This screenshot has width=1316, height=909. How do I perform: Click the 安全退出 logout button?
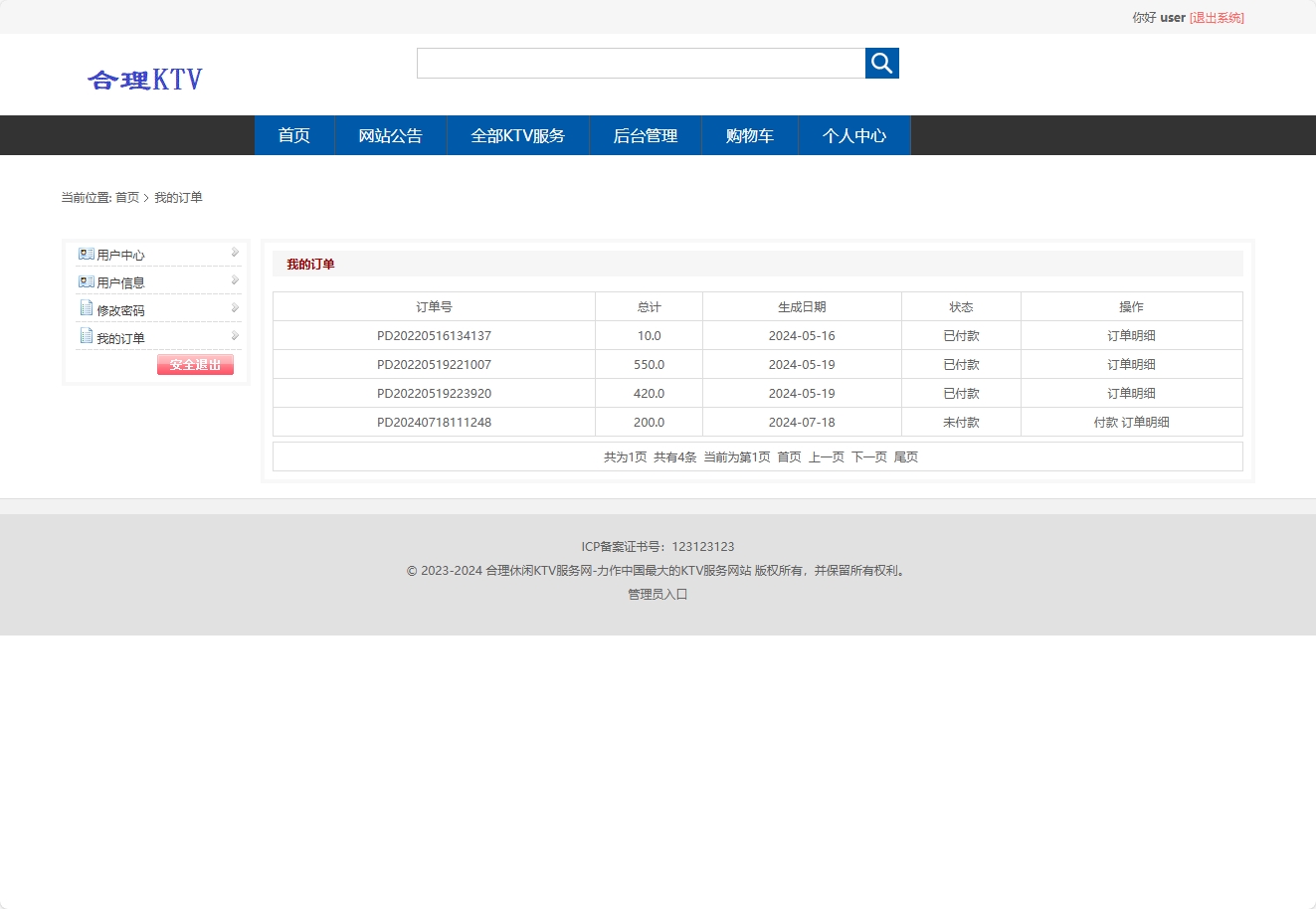195,364
